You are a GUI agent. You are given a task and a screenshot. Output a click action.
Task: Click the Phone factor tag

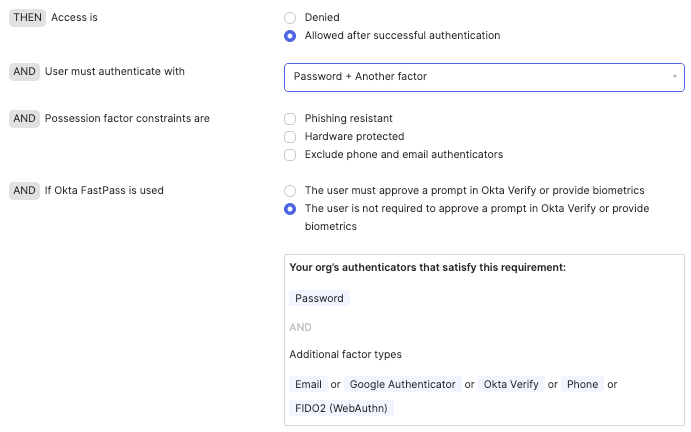[581, 384]
